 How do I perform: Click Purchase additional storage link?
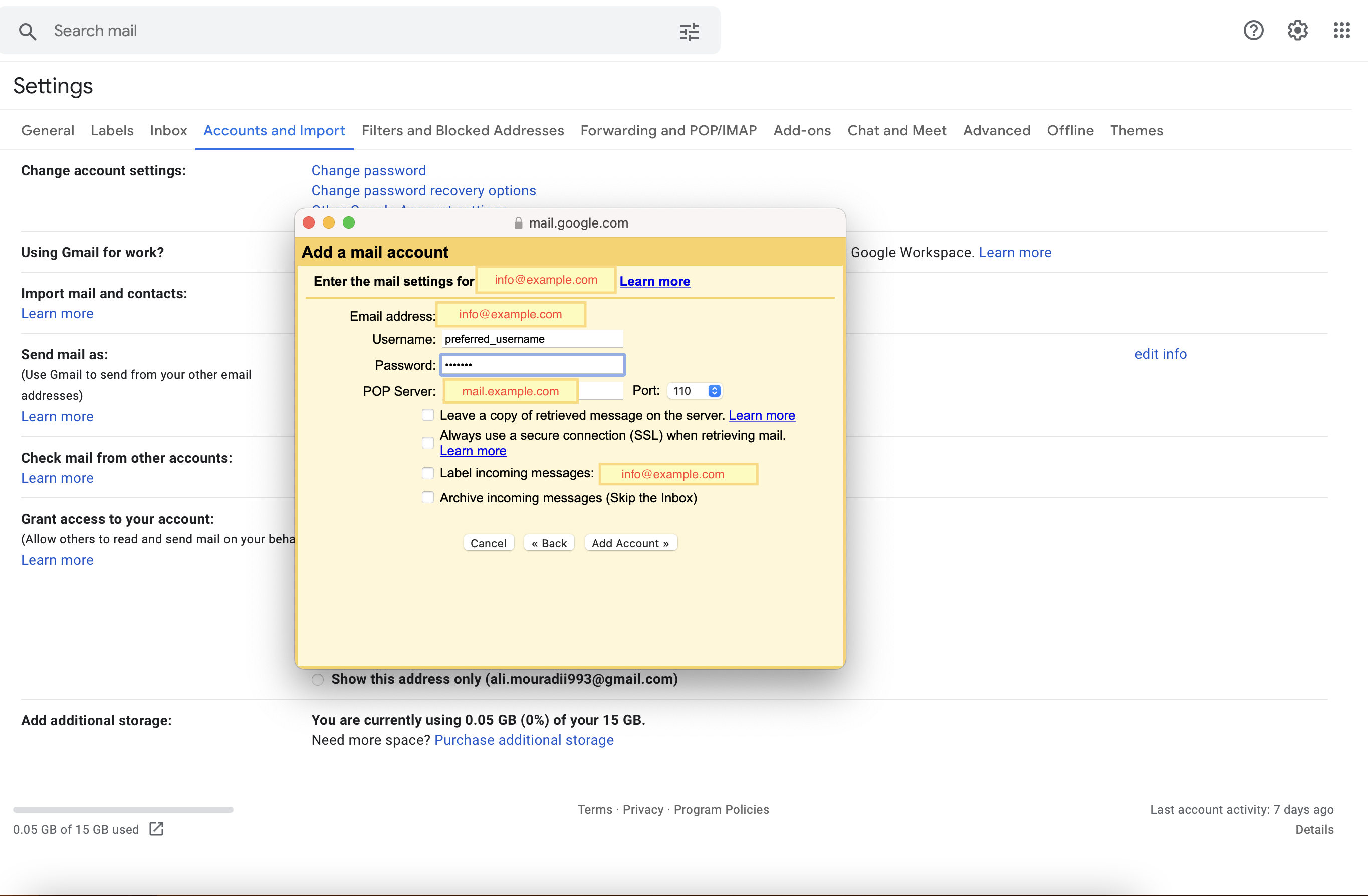coord(524,740)
